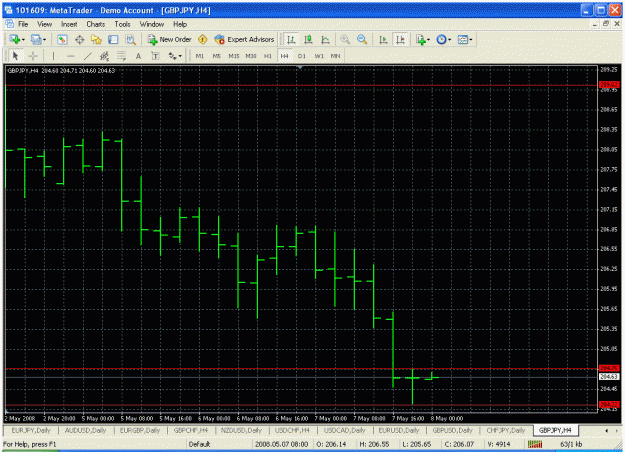This screenshot has width=625, height=452.
Task: Set timeframe to M1
Action: click(x=200, y=56)
